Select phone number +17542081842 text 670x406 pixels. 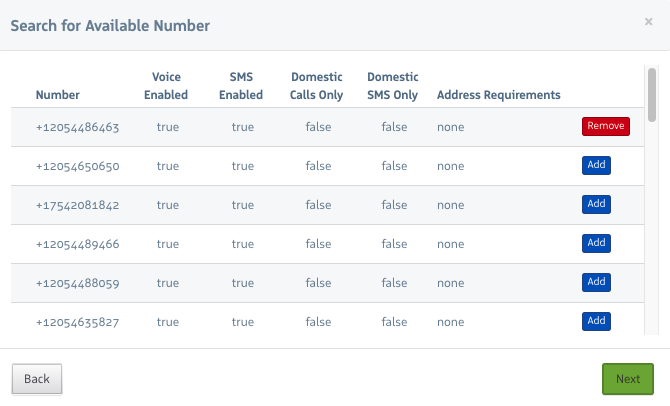[x=77, y=205]
